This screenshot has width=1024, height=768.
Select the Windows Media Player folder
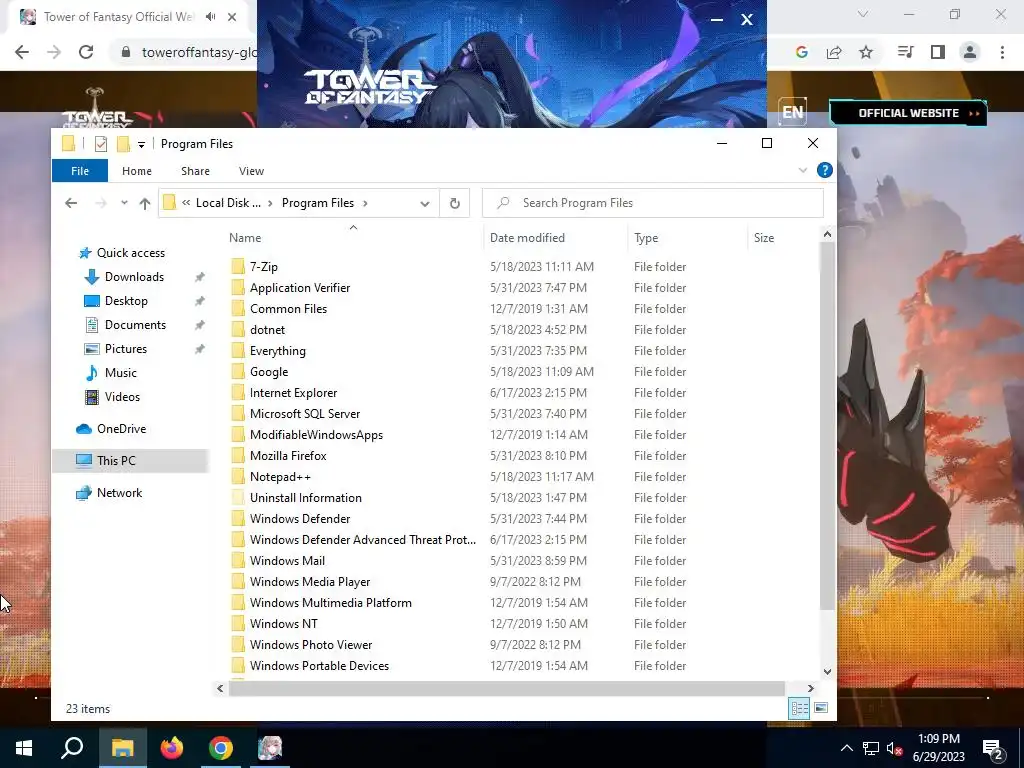coord(310,582)
